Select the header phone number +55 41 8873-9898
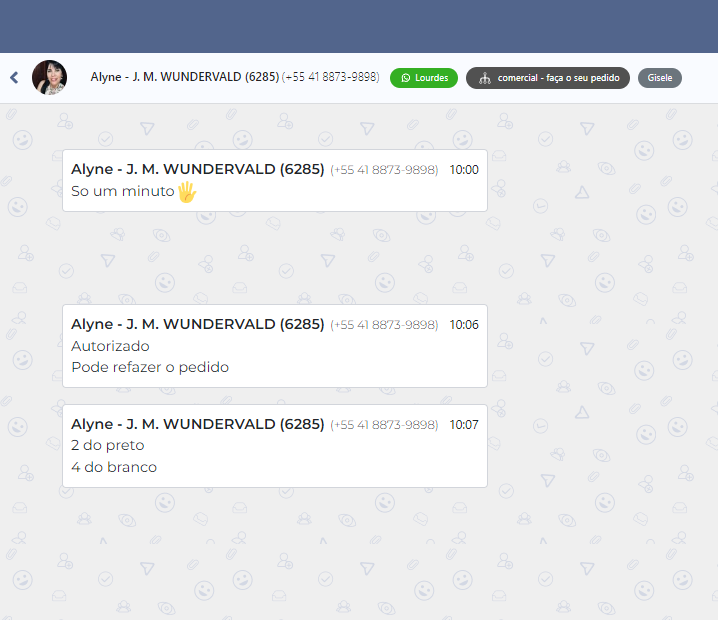This screenshot has height=620, width=718. pyautogui.click(x=331, y=77)
